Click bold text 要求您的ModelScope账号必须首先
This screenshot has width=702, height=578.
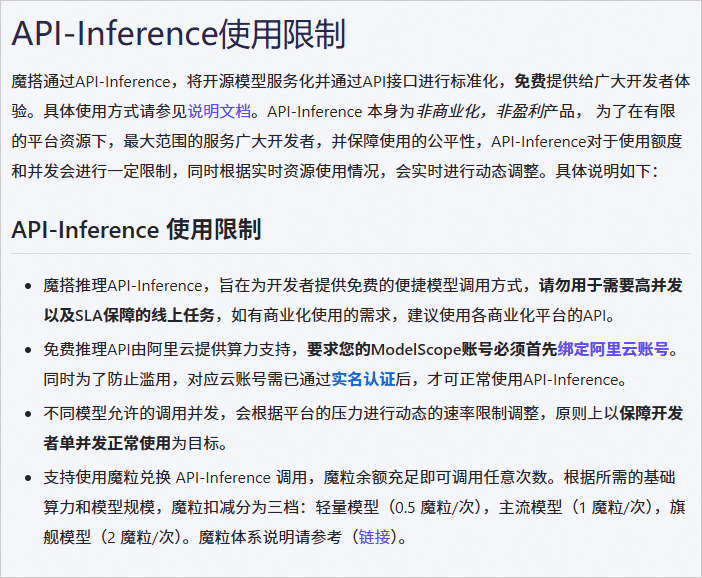432,349
